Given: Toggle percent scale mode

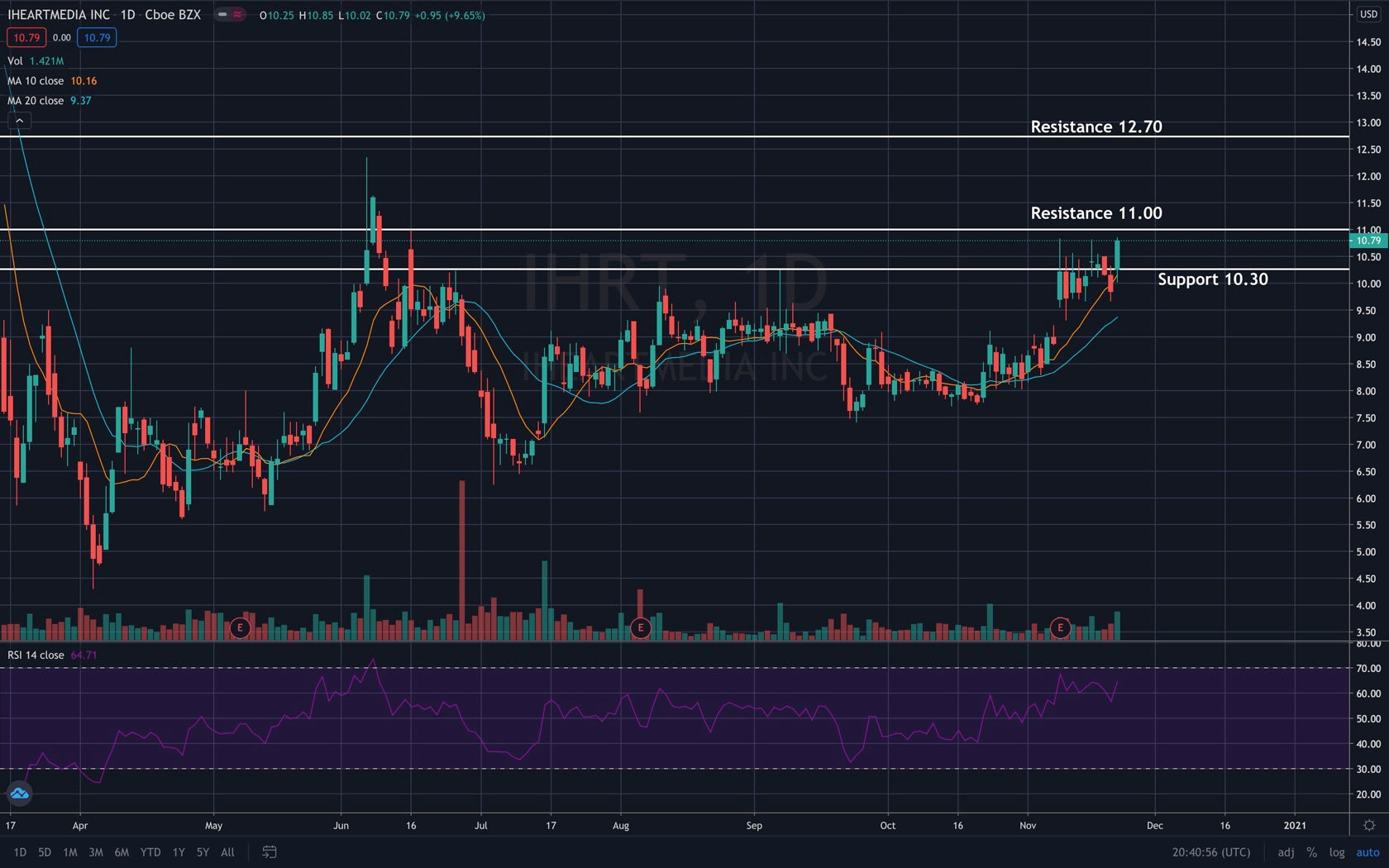Looking at the screenshot, I should pyautogui.click(x=1311, y=851).
